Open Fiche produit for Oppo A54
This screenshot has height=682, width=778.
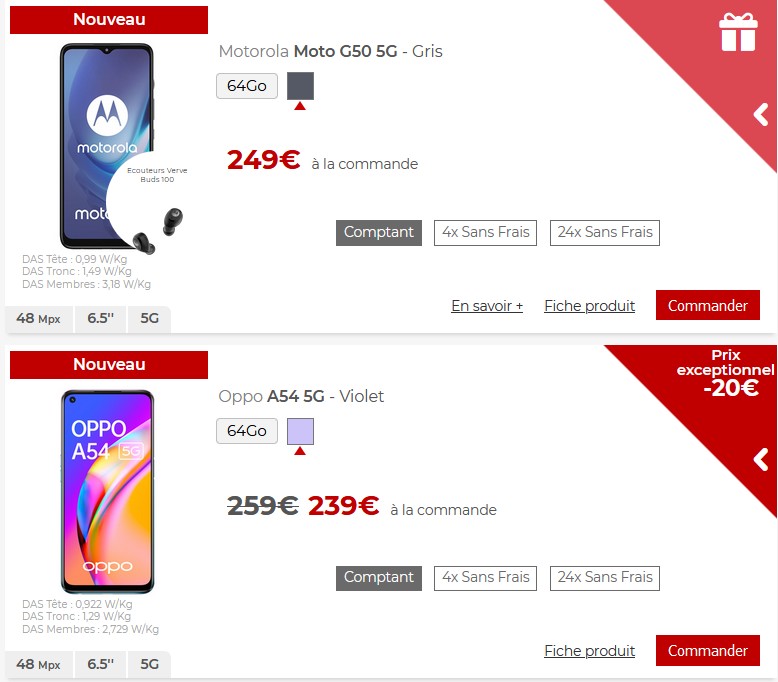[x=589, y=651]
